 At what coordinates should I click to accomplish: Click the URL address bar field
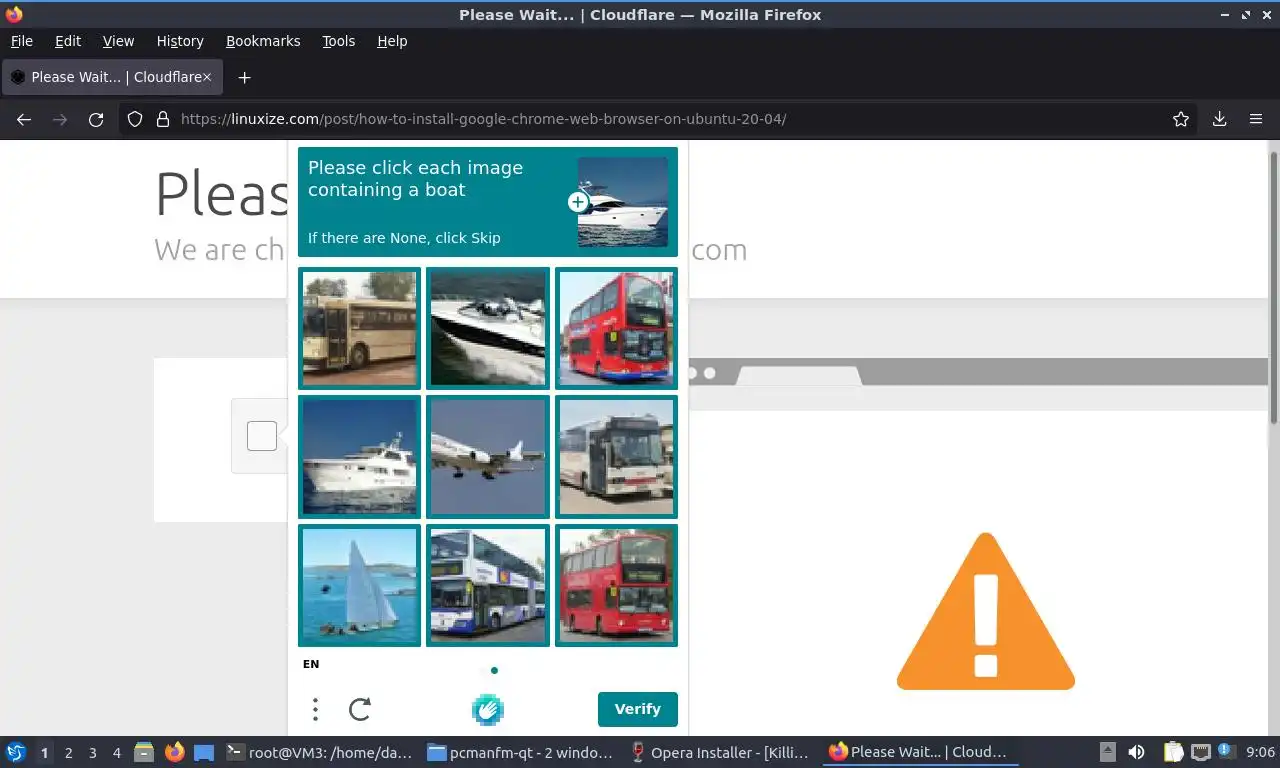click(x=660, y=119)
